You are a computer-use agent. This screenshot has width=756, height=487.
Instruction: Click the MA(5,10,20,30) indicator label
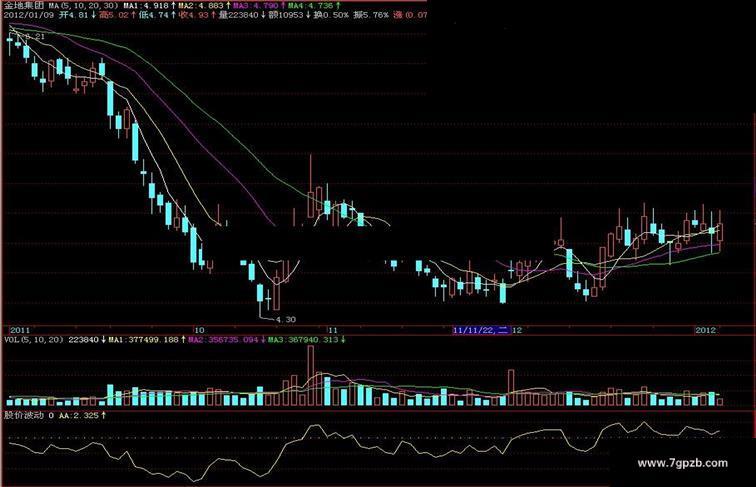(x=82, y=5)
